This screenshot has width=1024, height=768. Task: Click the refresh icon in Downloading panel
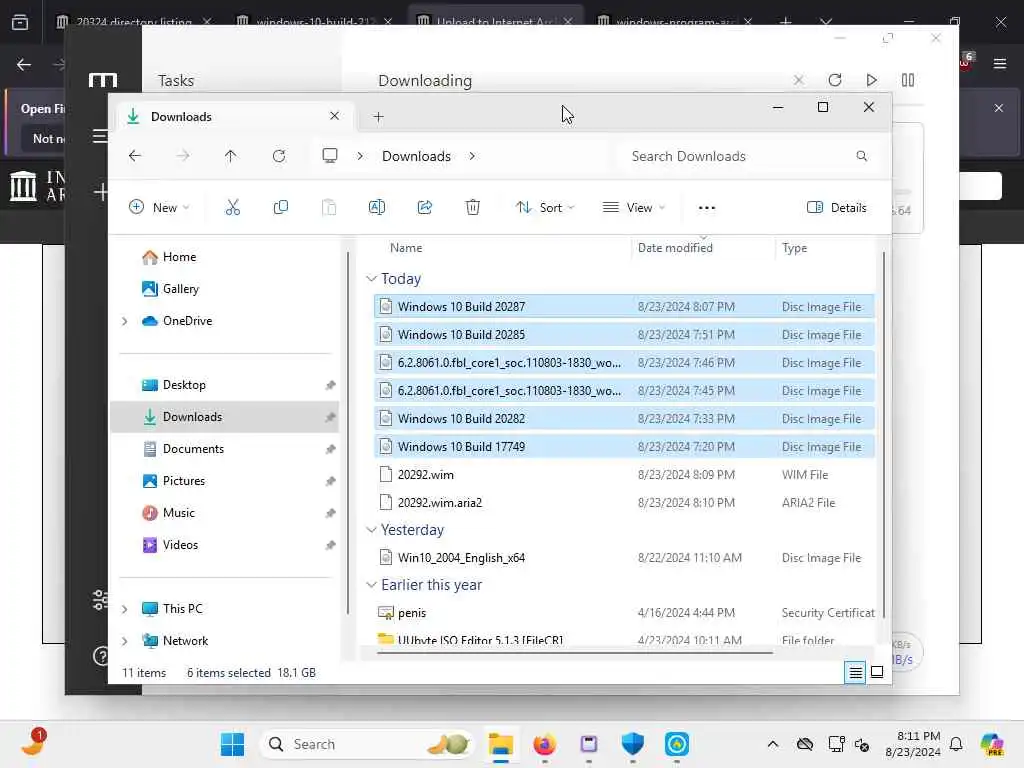[x=835, y=80]
